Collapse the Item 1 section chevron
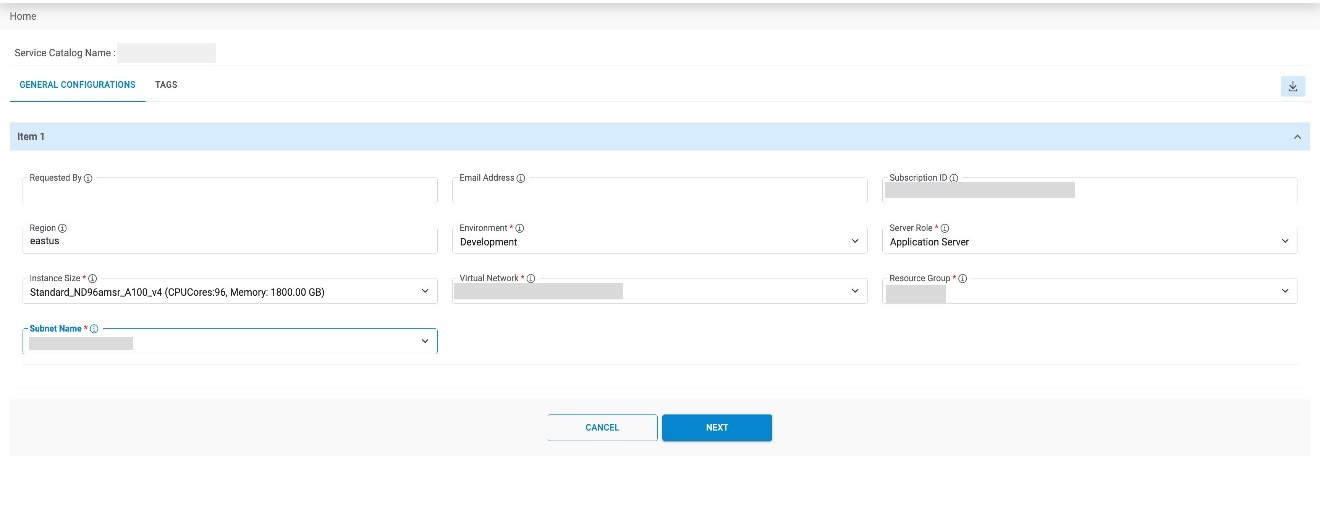This screenshot has width=1320, height=507. 1297,136
